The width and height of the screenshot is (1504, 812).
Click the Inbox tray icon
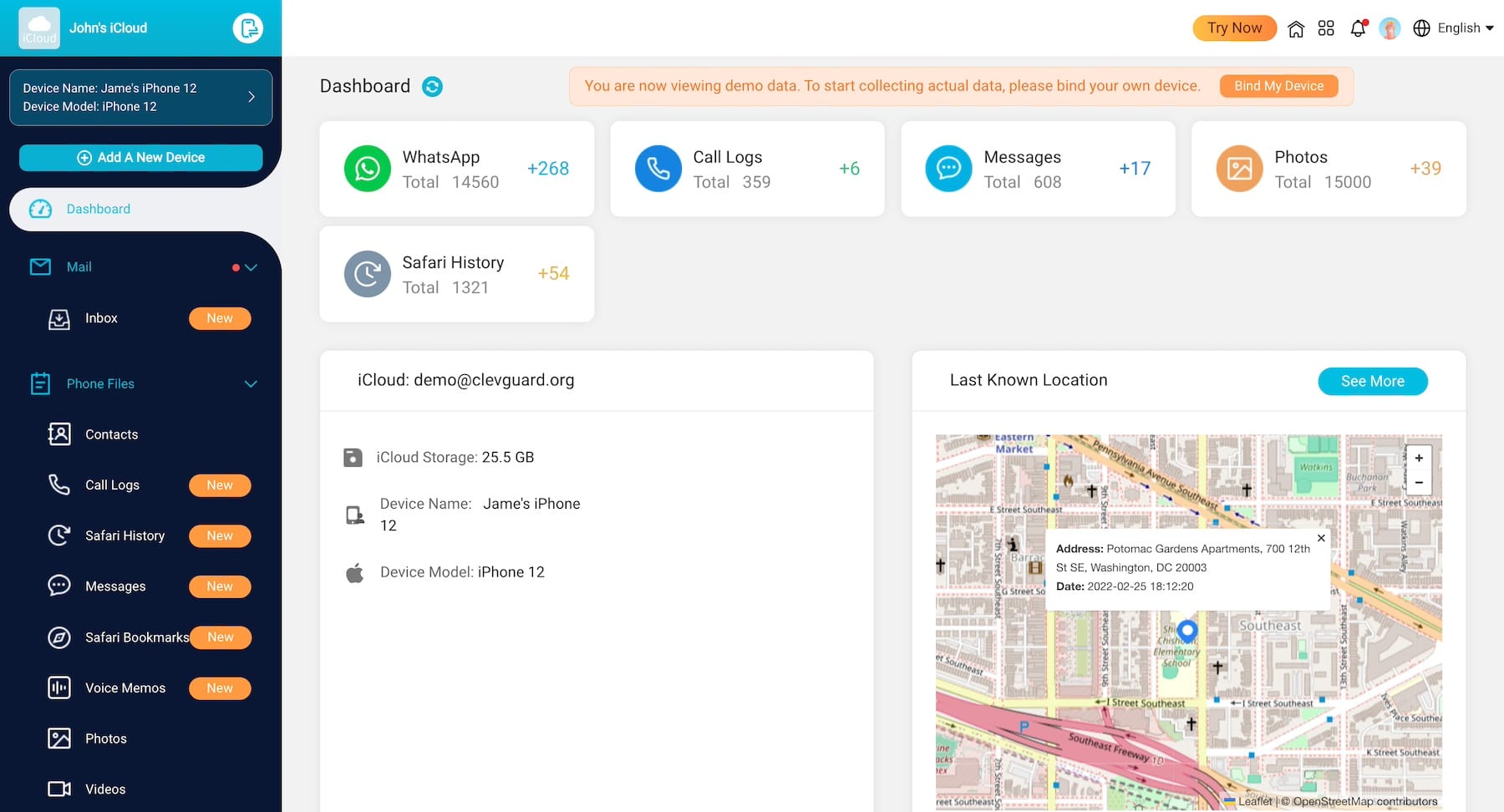(x=59, y=318)
